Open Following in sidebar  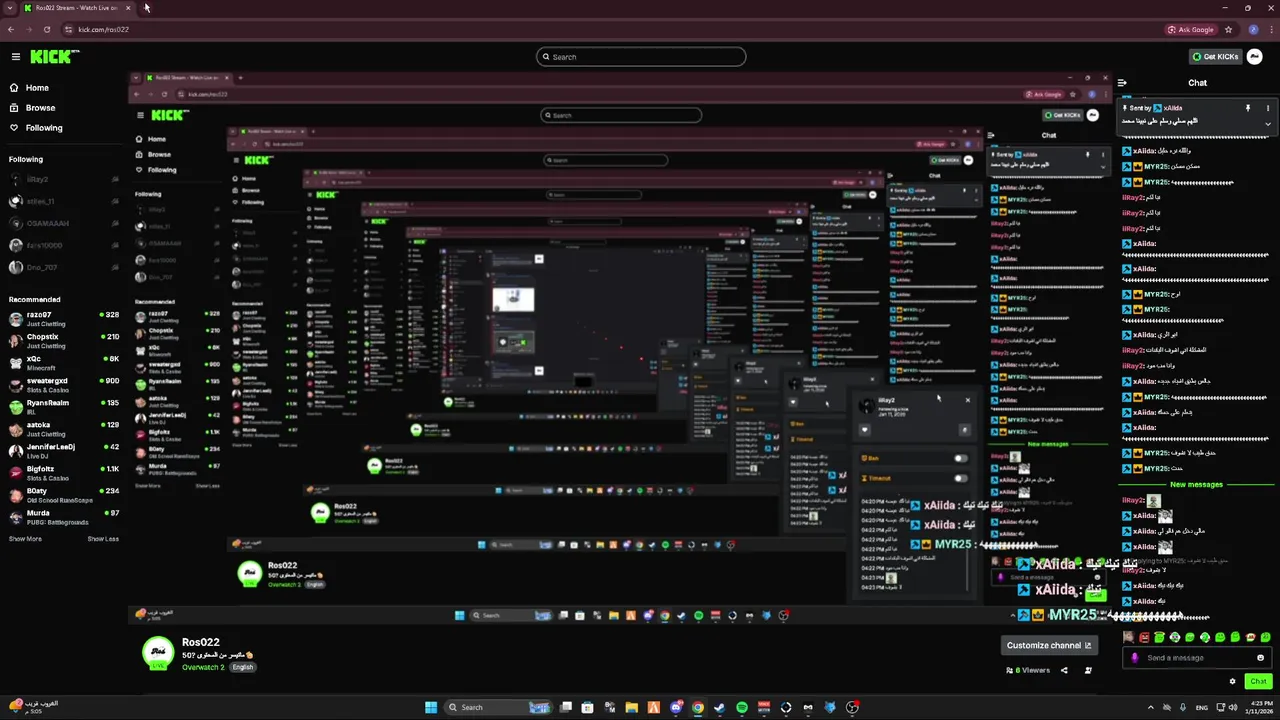pos(36,128)
